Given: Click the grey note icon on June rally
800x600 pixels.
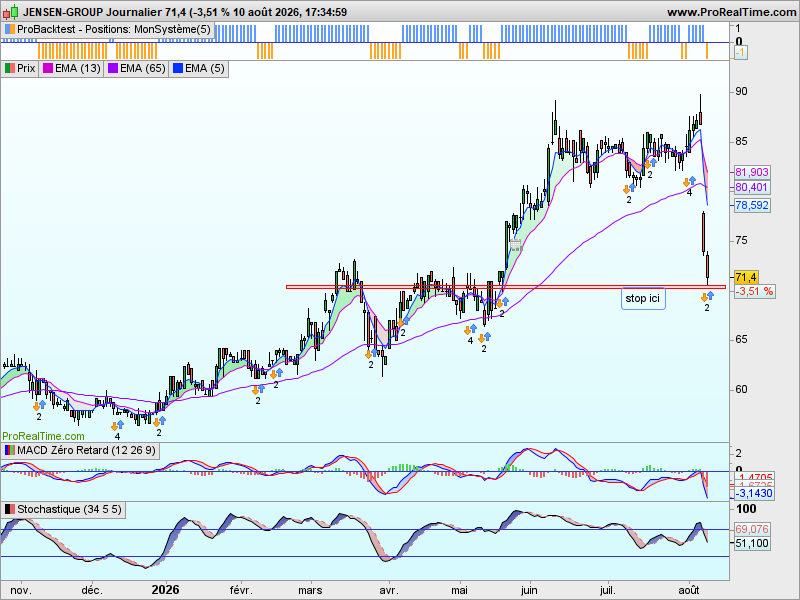Looking at the screenshot, I should (516, 245).
